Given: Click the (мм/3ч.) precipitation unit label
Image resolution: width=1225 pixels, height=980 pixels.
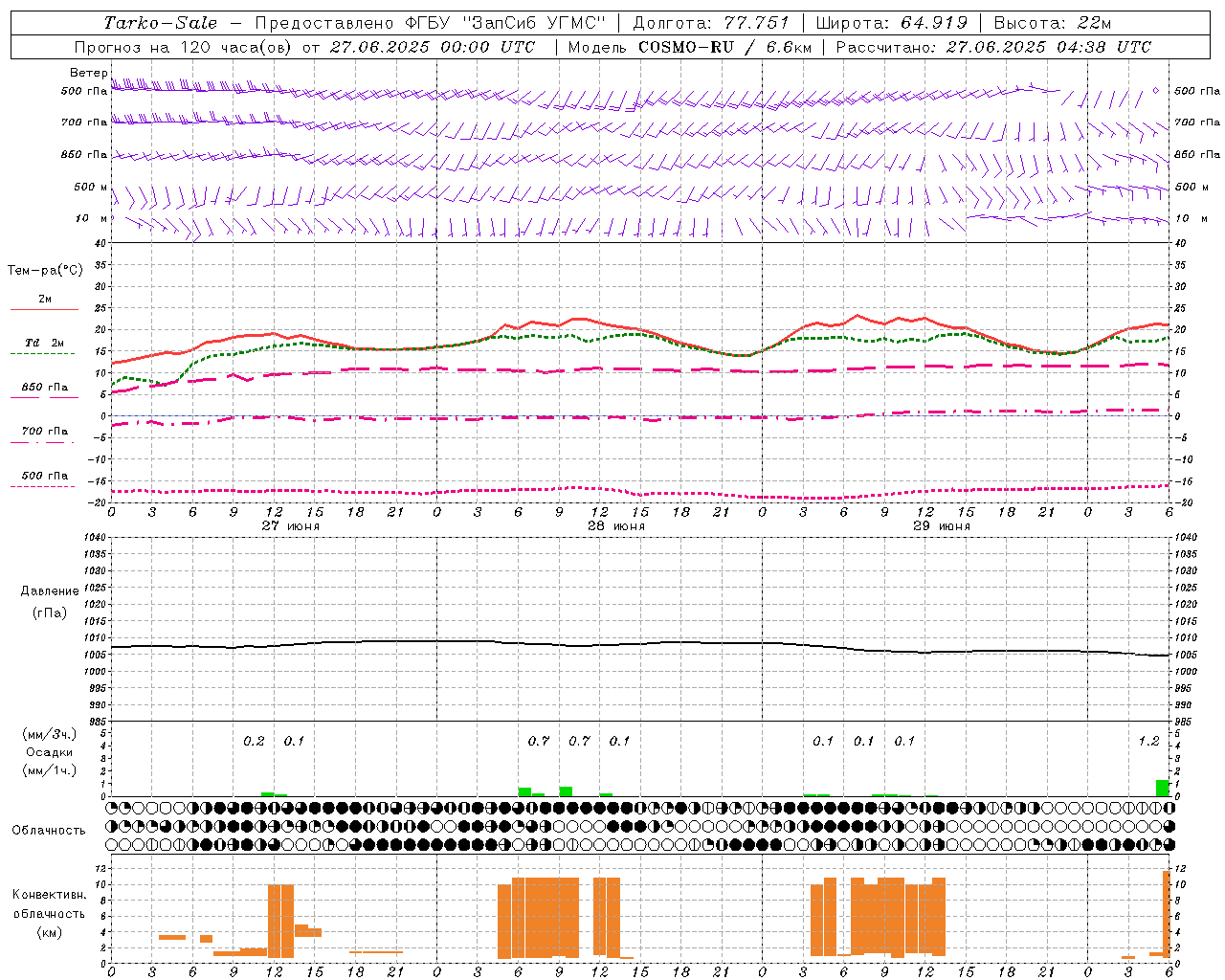Looking at the screenshot, I should coord(49,734).
